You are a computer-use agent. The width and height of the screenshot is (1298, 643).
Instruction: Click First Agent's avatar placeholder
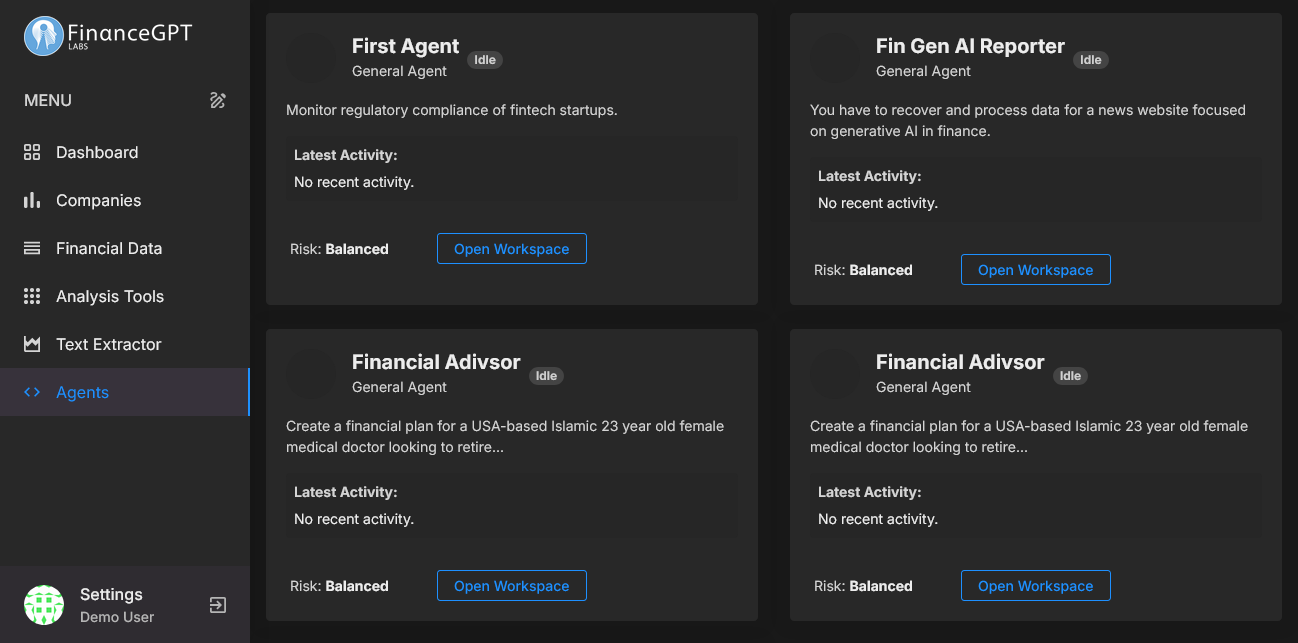[x=311, y=59]
